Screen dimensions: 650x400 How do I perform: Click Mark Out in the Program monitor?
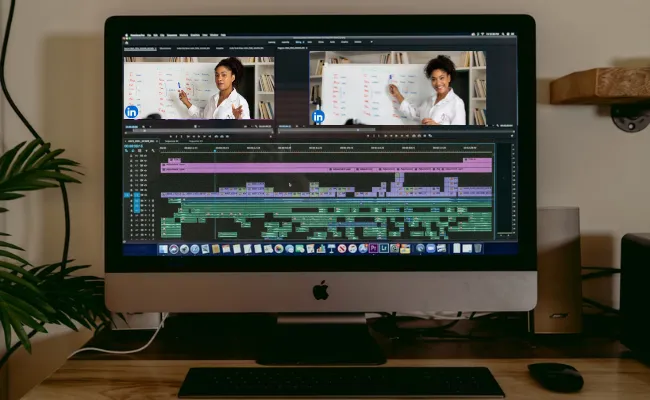379,136
